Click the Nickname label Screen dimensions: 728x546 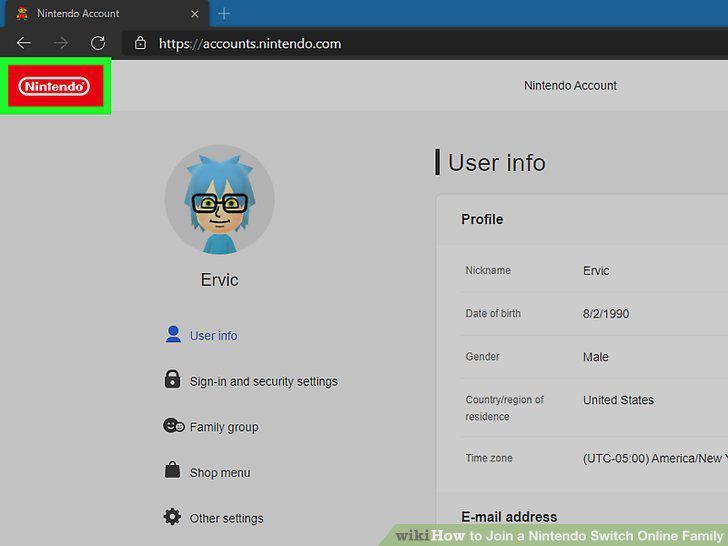[488, 270]
